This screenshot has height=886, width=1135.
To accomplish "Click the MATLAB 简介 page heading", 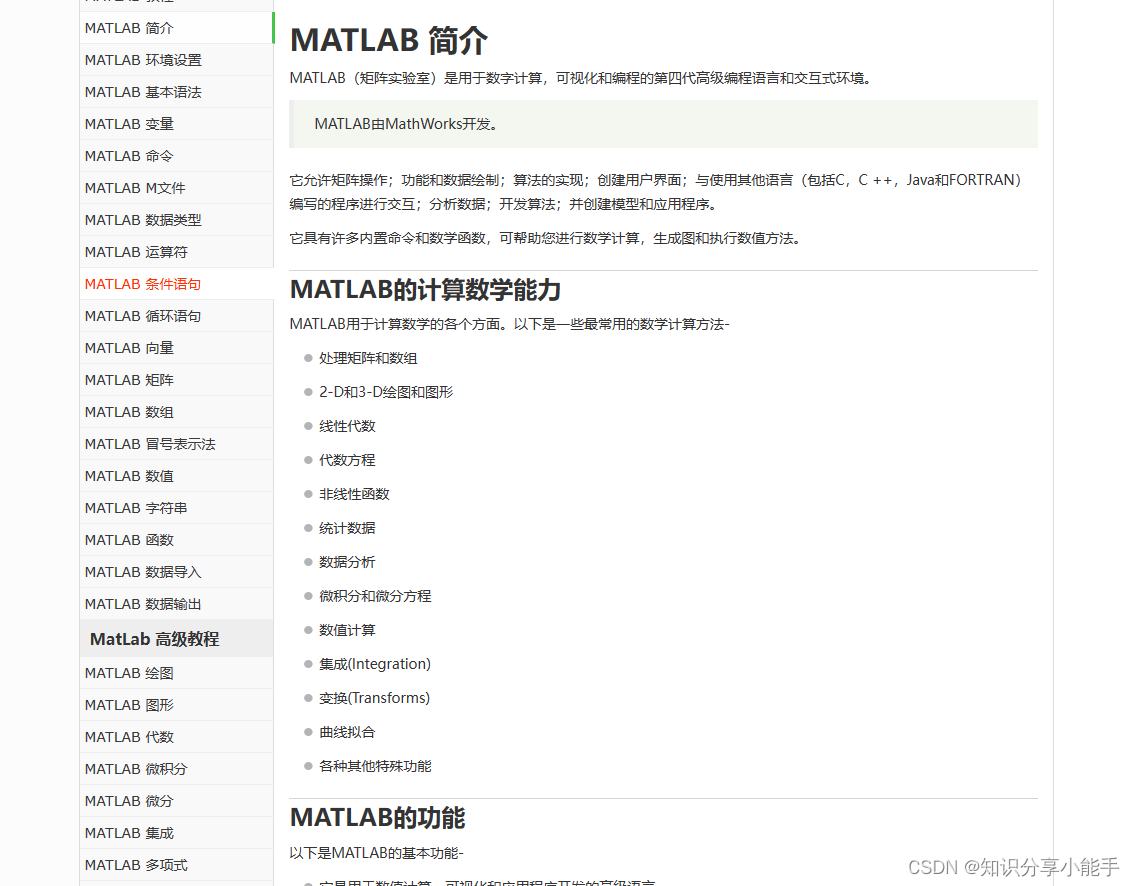I will tap(389, 40).
